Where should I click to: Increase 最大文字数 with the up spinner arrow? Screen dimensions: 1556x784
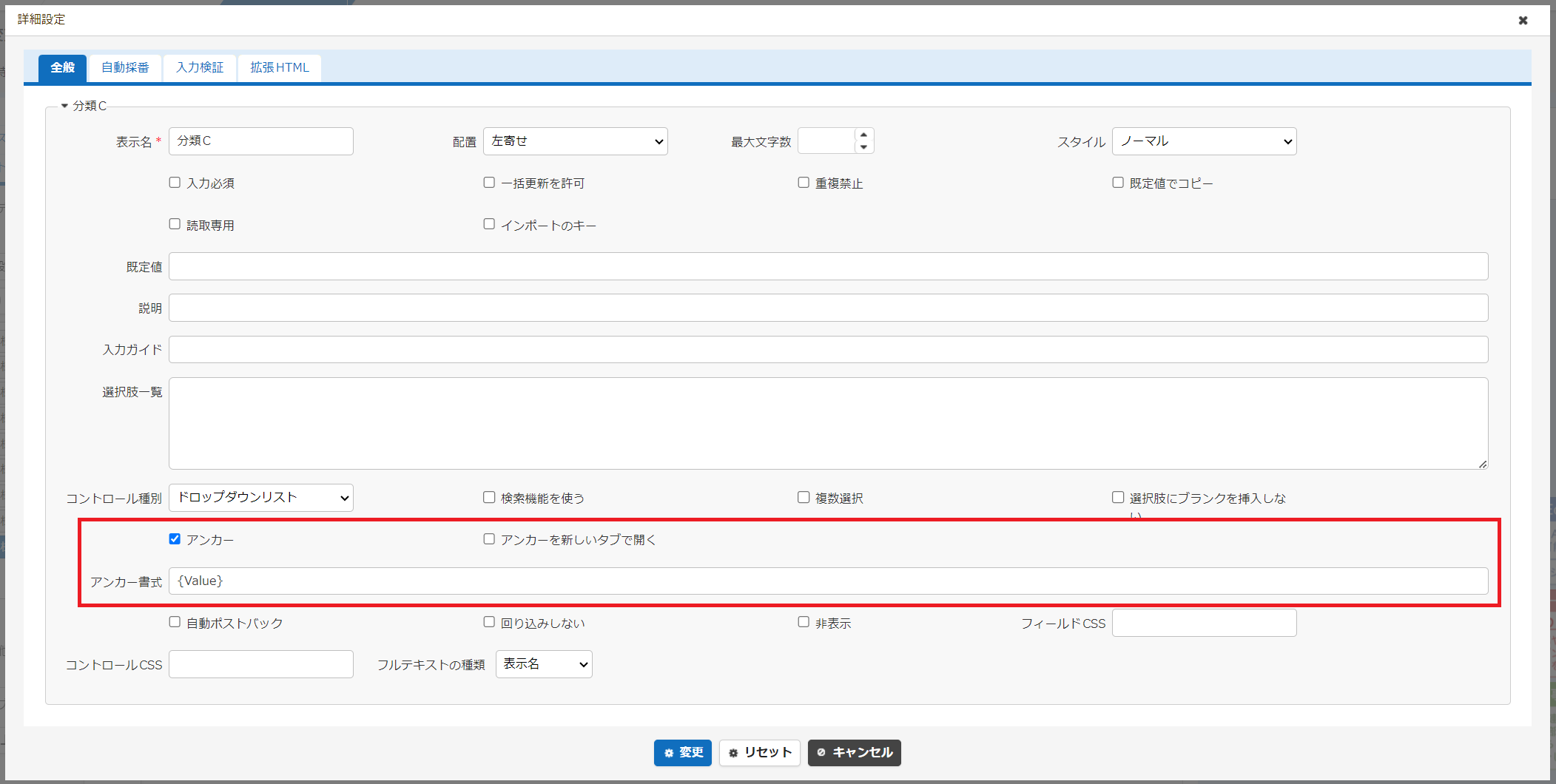click(863, 135)
